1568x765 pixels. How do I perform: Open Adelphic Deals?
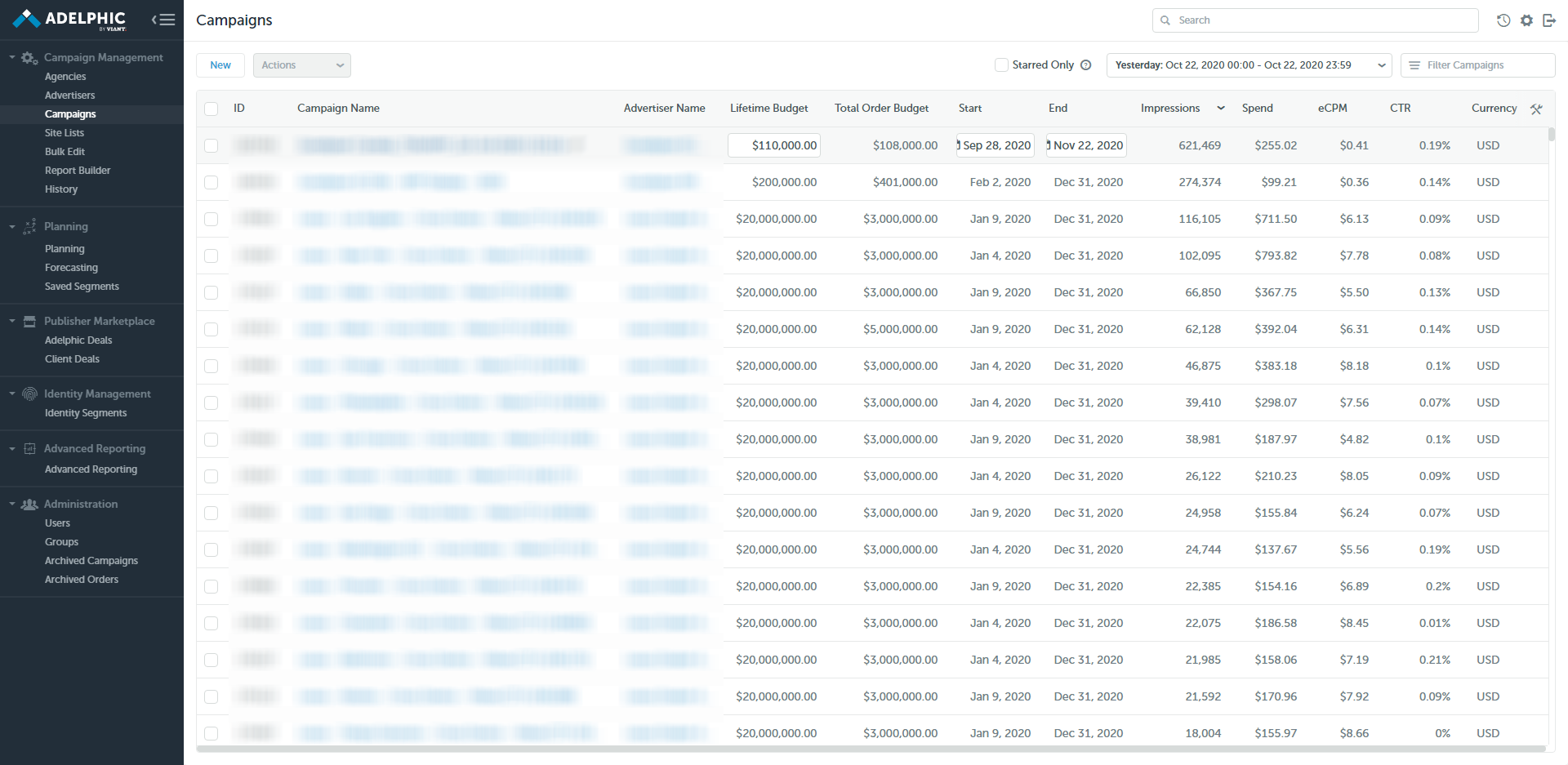click(x=78, y=340)
